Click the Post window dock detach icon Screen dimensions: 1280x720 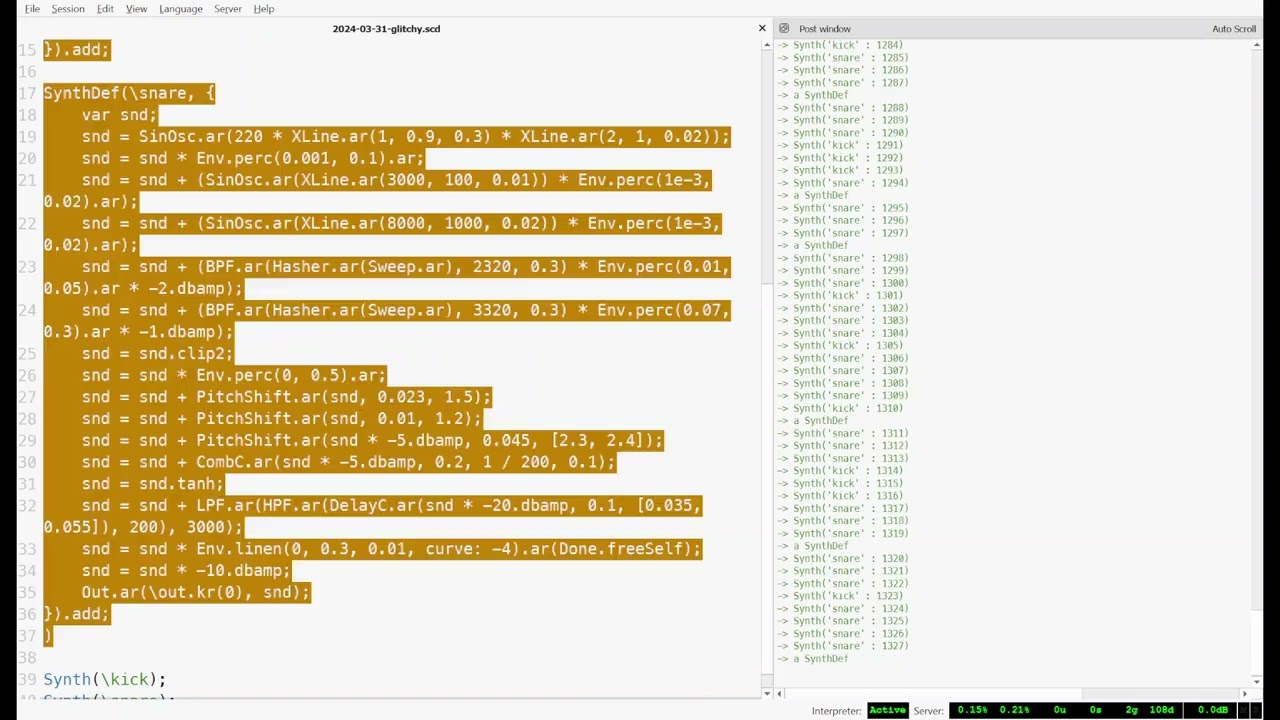(x=784, y=29)
